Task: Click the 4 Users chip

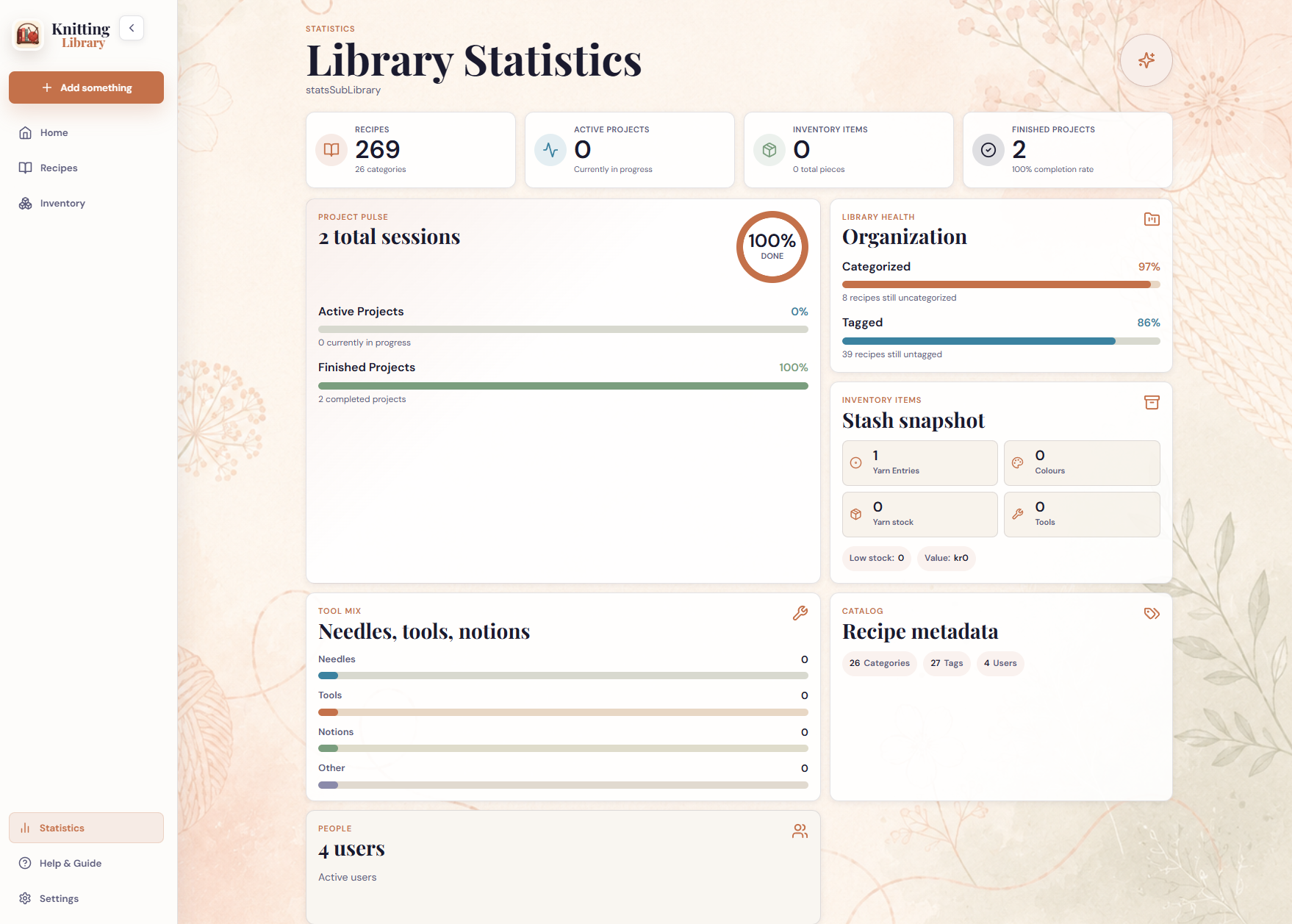Action: pyautogui.click(x=1000, y=663)
